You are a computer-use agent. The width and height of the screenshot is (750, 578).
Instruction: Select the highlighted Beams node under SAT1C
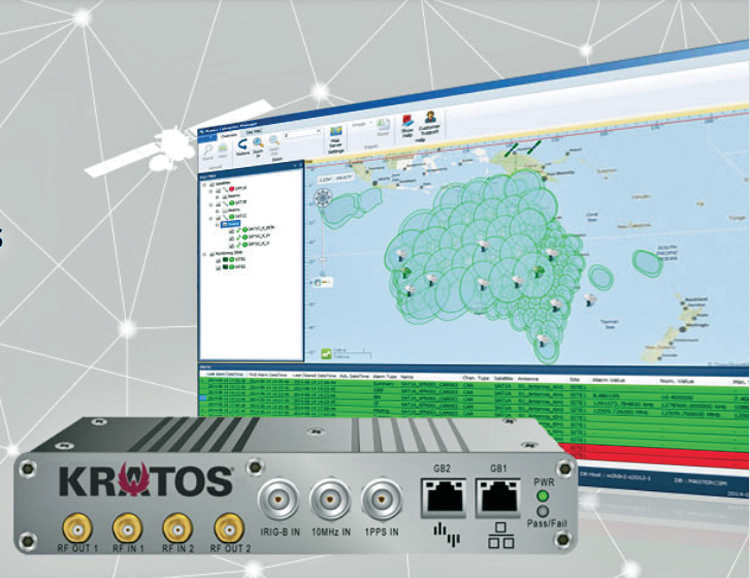point(231,224)
